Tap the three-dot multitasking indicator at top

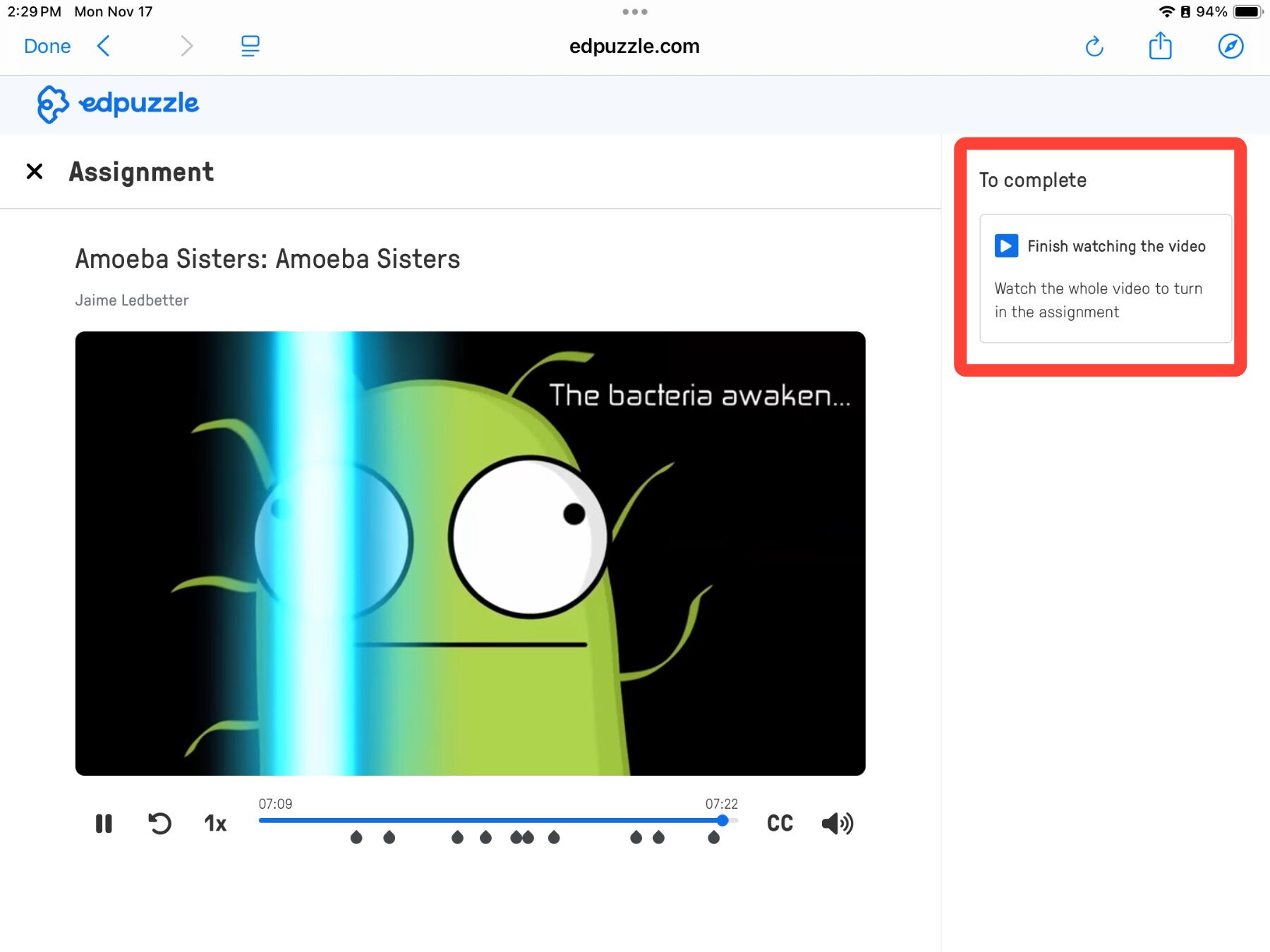(635, 11)
